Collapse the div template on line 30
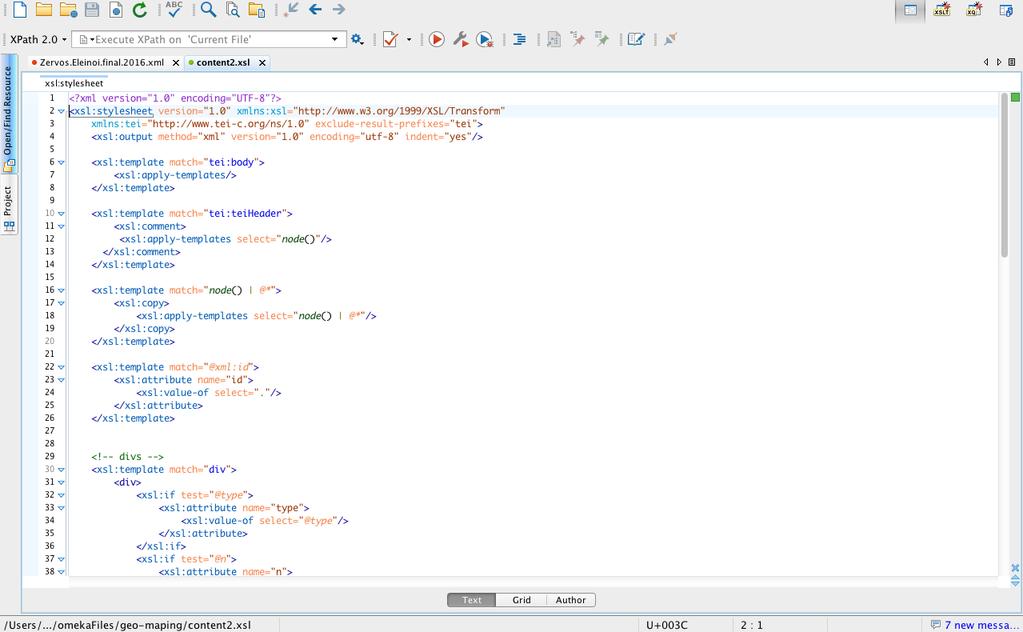Viewport: 1023px width, 632px height. (61, 470)
